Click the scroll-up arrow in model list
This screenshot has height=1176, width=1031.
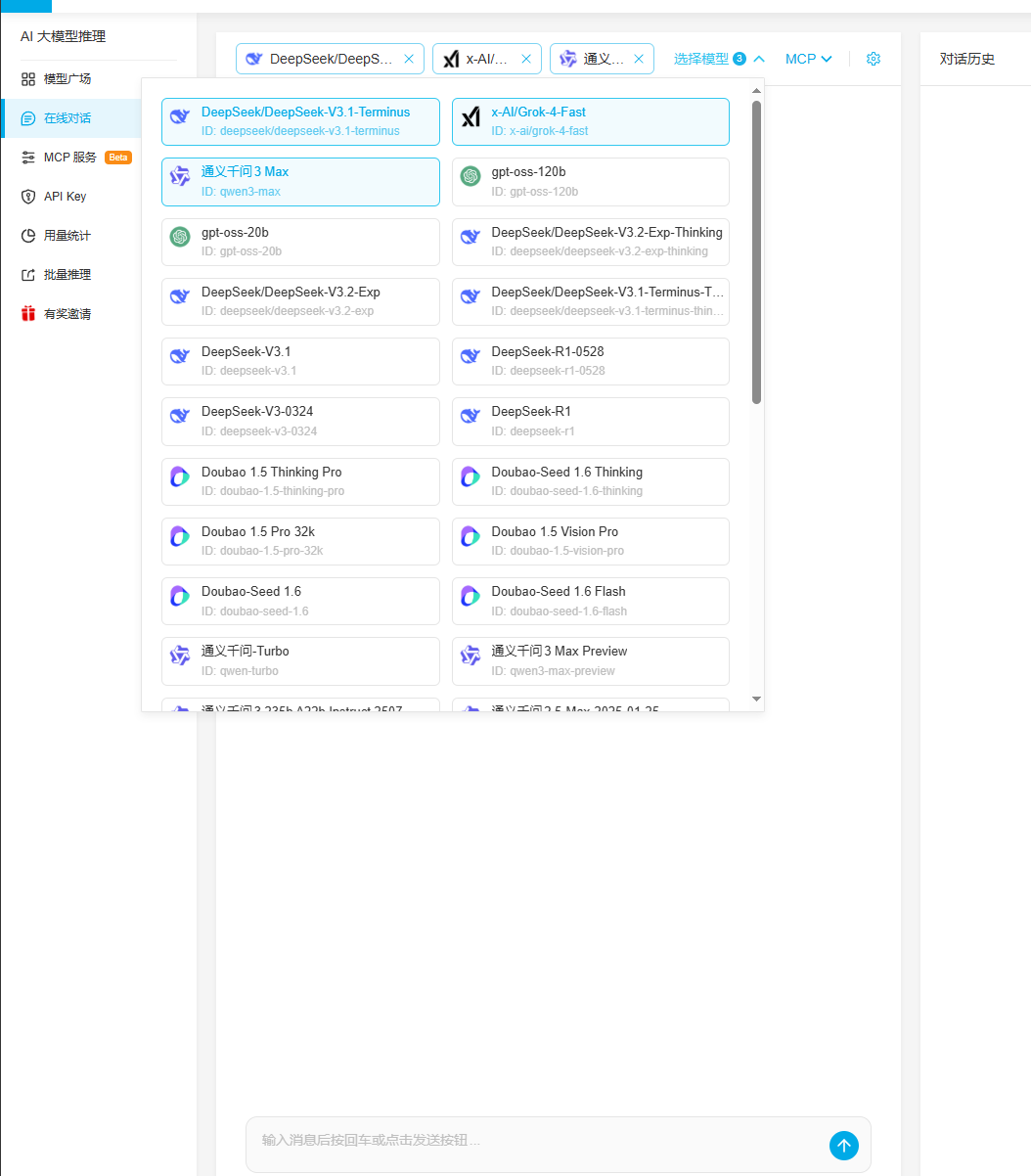click(756, 91)
